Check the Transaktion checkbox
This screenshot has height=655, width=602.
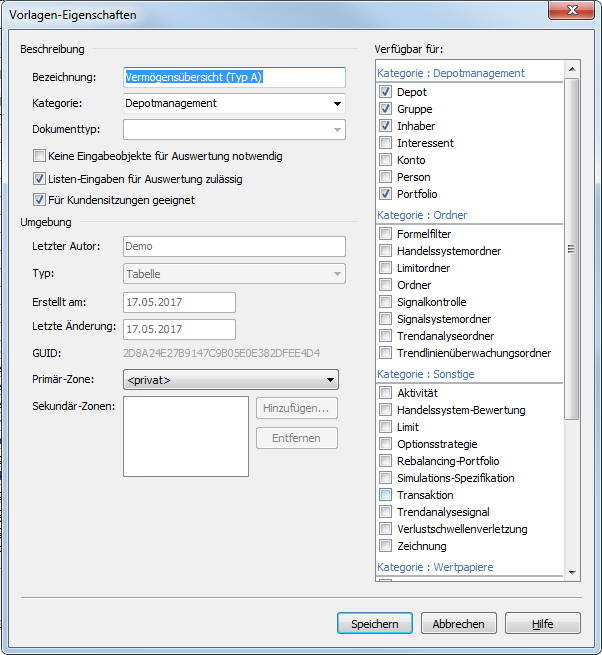386,495
